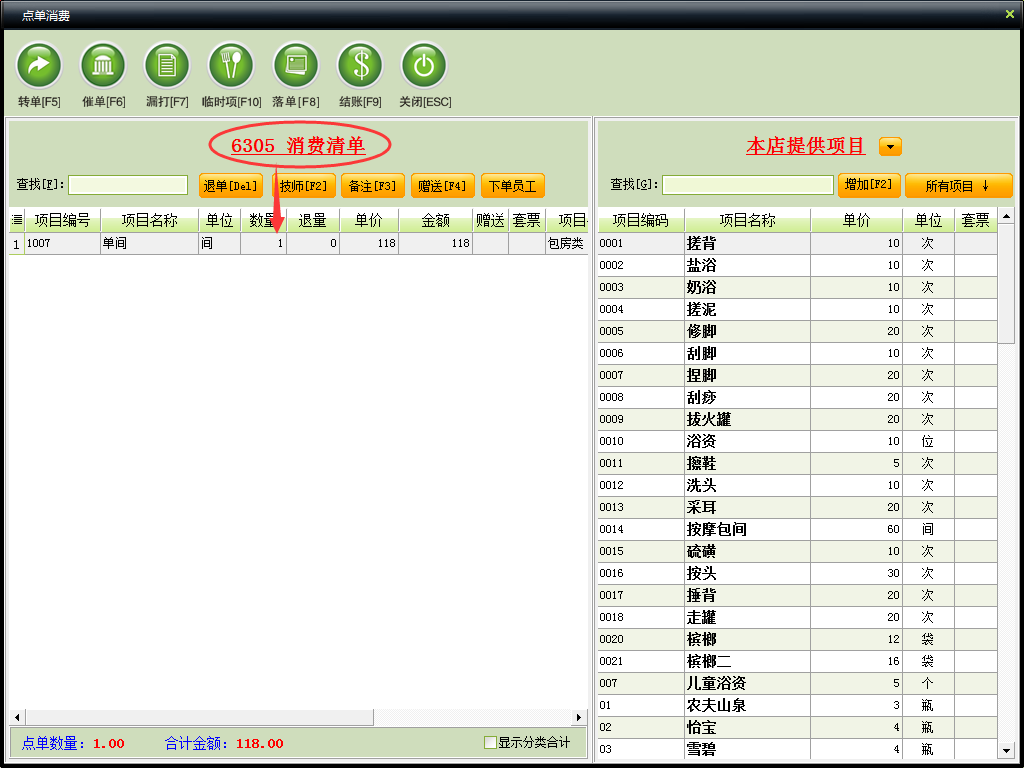The width and height of the screenshot is (1024, 768).
Task: Select the 洗头 item row
Action: (797, 485)
